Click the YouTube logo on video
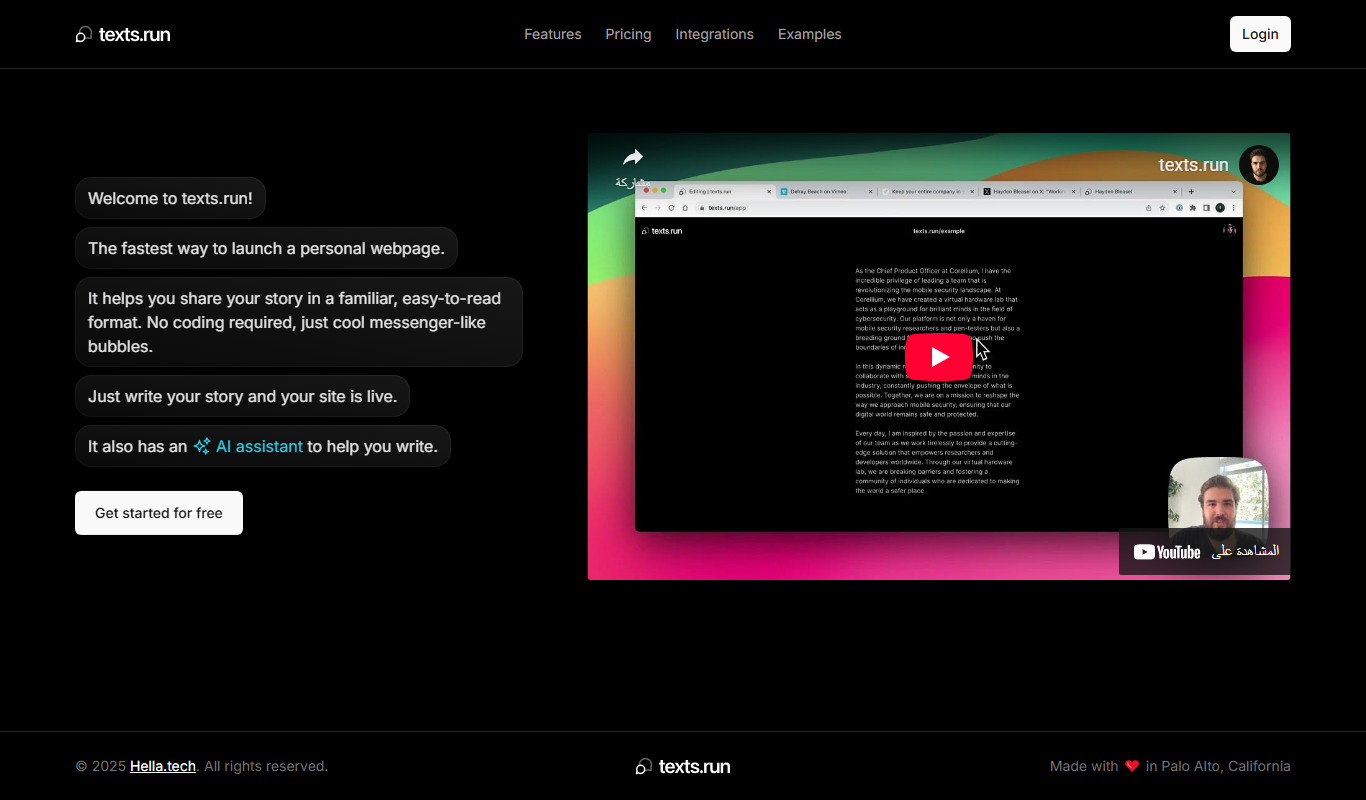The height and width of the screenshot is (800, 1366). point(1167,552)
